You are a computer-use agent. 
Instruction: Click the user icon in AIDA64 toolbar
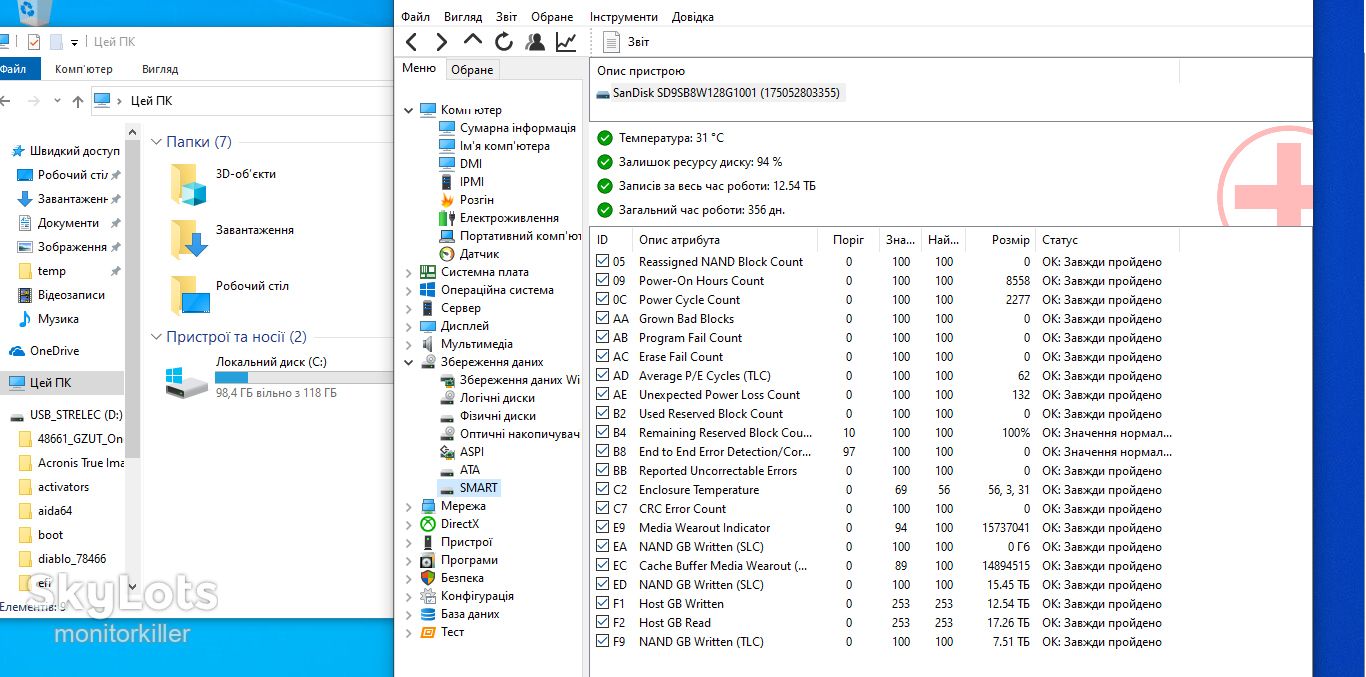point(535,42)
